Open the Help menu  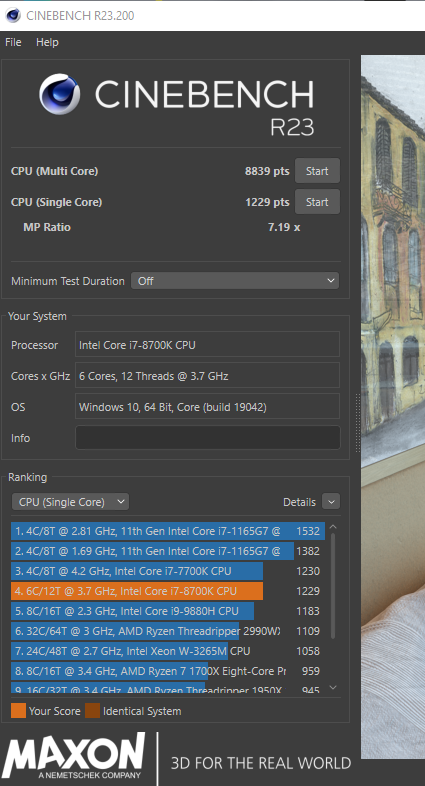pos(47,43)
